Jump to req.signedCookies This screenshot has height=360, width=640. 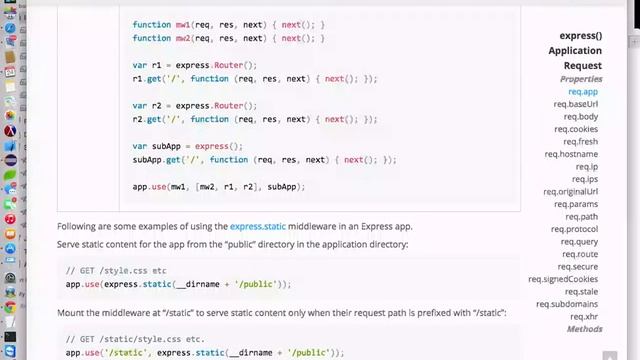563,279
